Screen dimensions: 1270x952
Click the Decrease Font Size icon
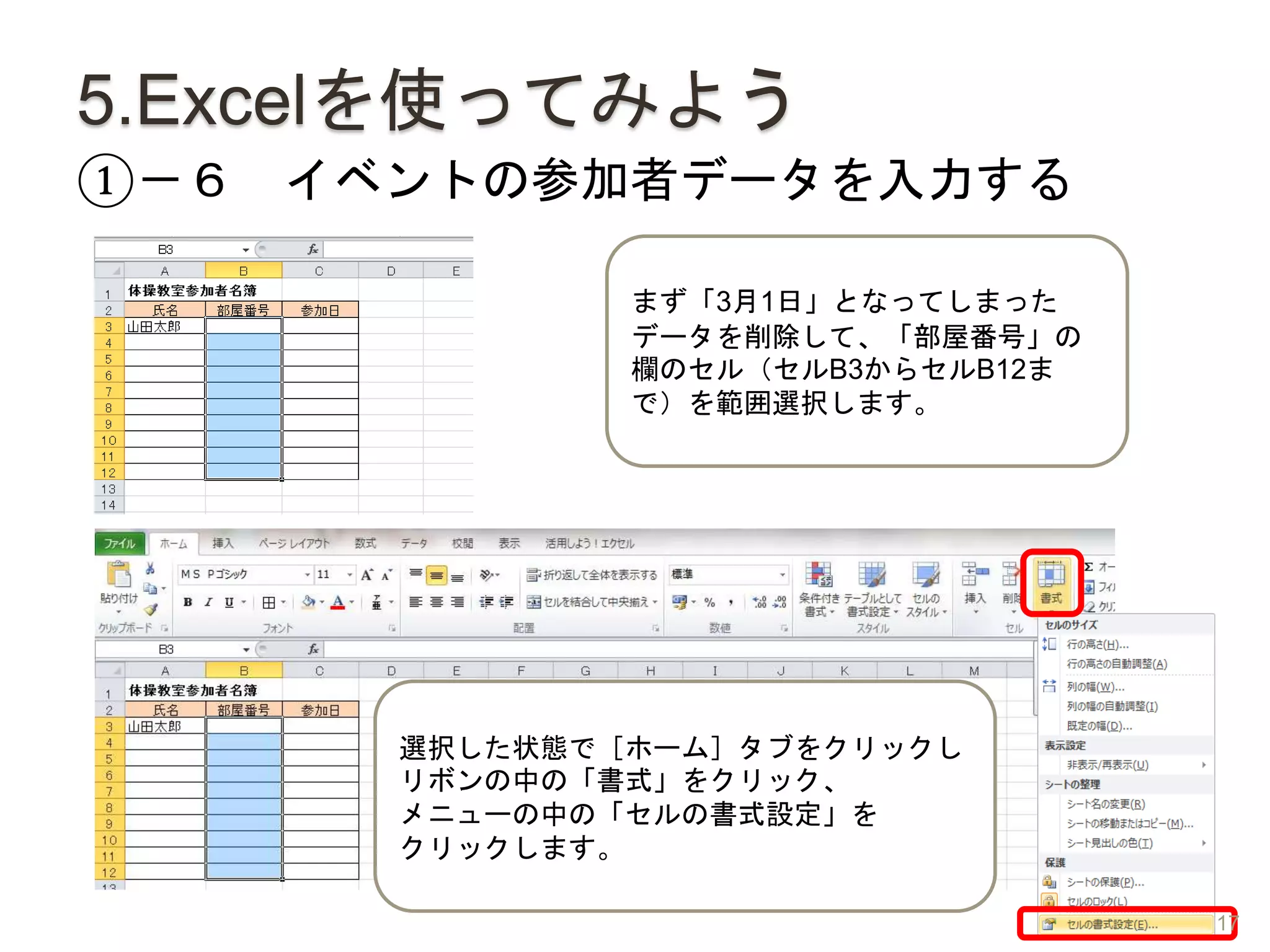[387, 575]
